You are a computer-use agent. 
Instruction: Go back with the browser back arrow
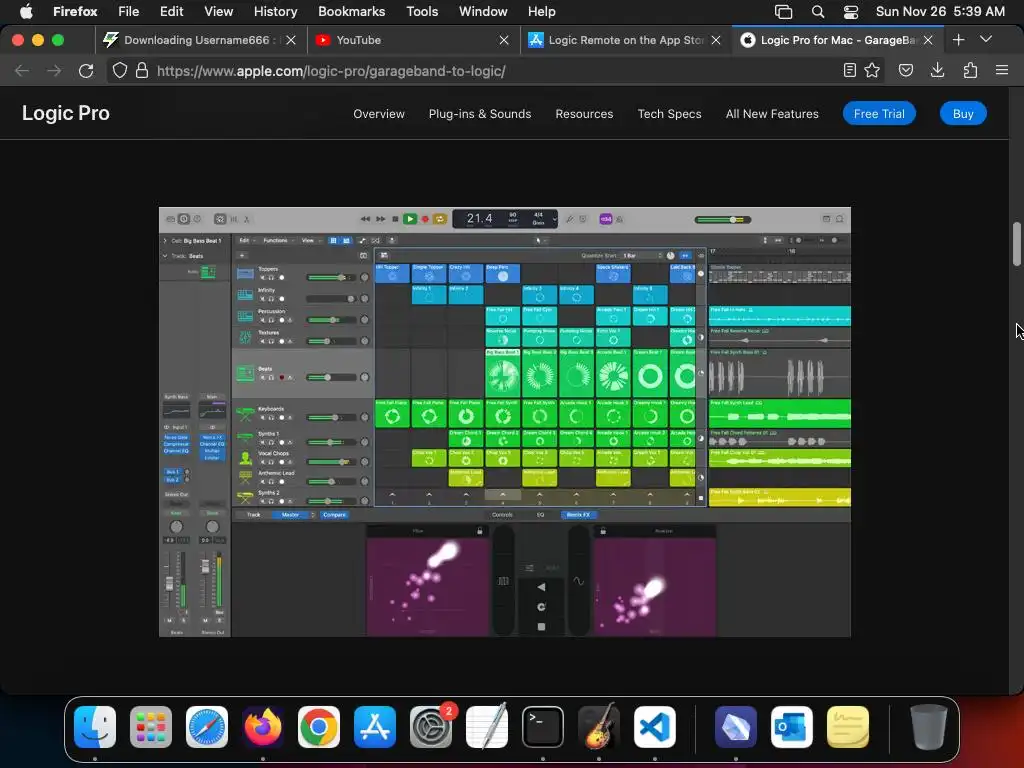(x=22, y=71)
